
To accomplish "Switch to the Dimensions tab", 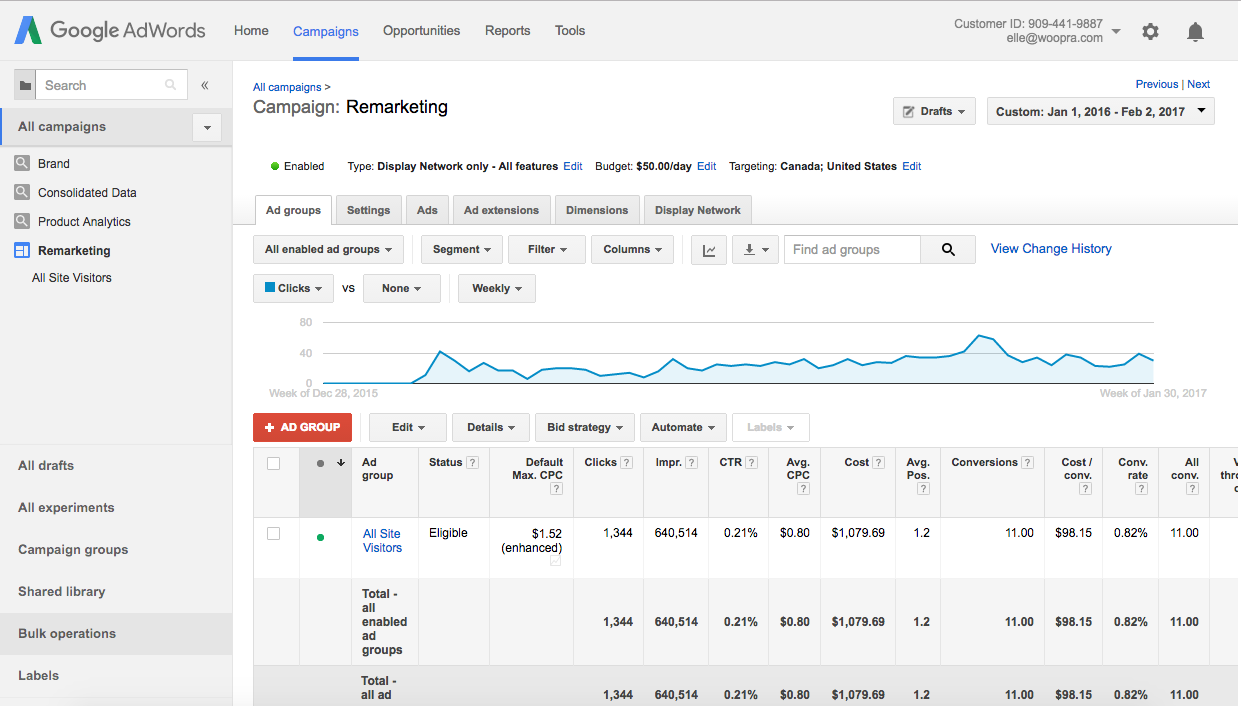I will tap(597, 210).
